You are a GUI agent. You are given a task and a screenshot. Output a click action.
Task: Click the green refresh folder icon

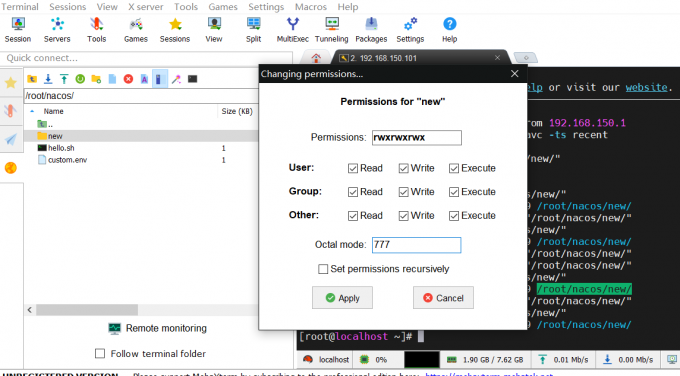(x=80, y=79)
